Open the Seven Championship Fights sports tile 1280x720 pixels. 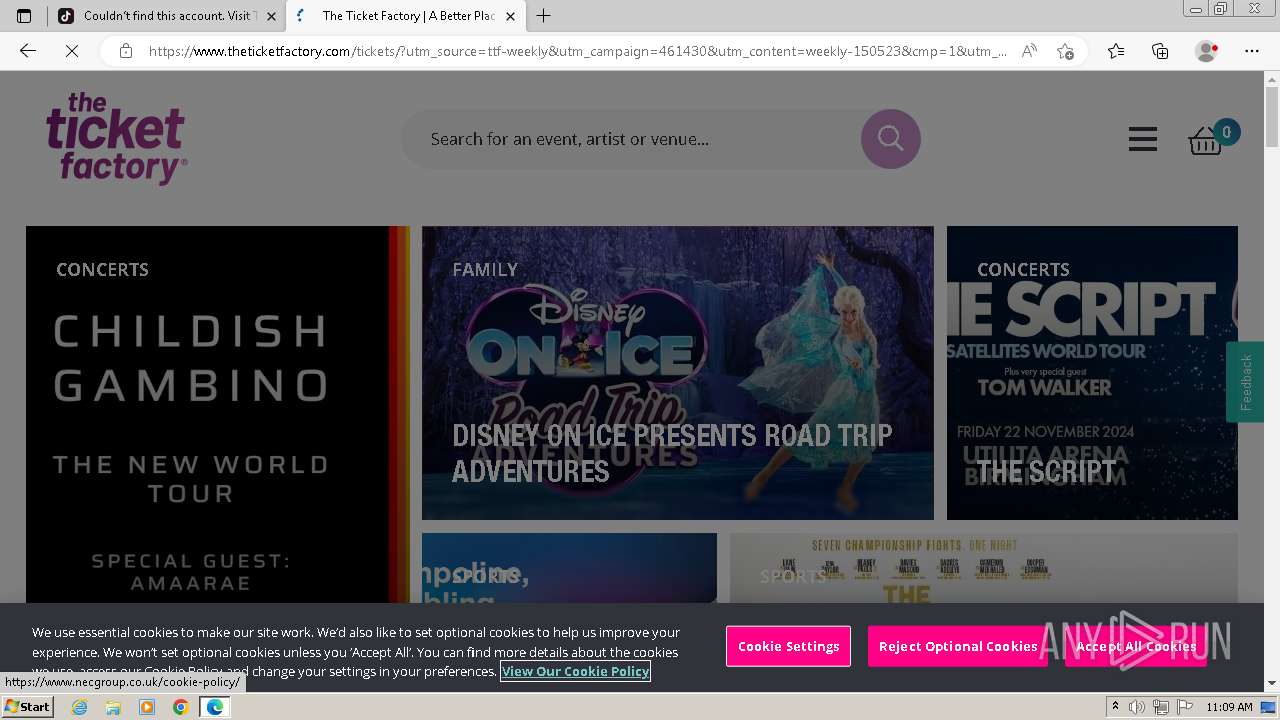[x=984, y=568]
